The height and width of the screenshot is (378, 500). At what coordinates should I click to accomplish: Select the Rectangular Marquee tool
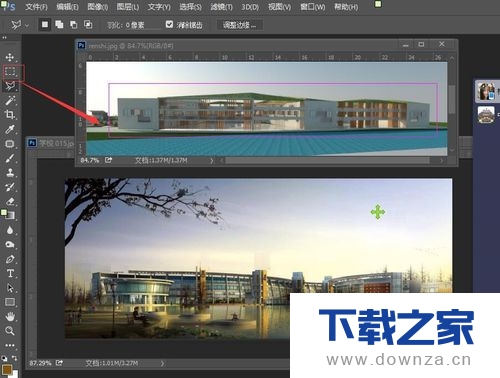pos(10,71)
